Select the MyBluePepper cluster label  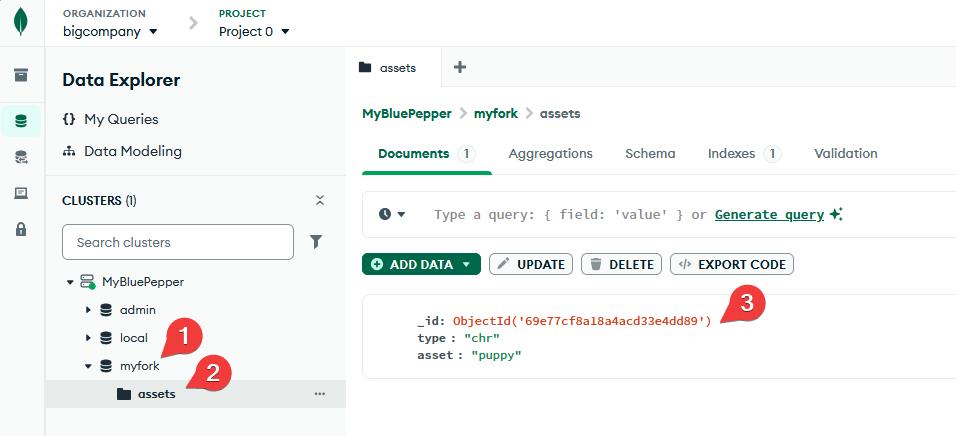[x=143, y=282]
